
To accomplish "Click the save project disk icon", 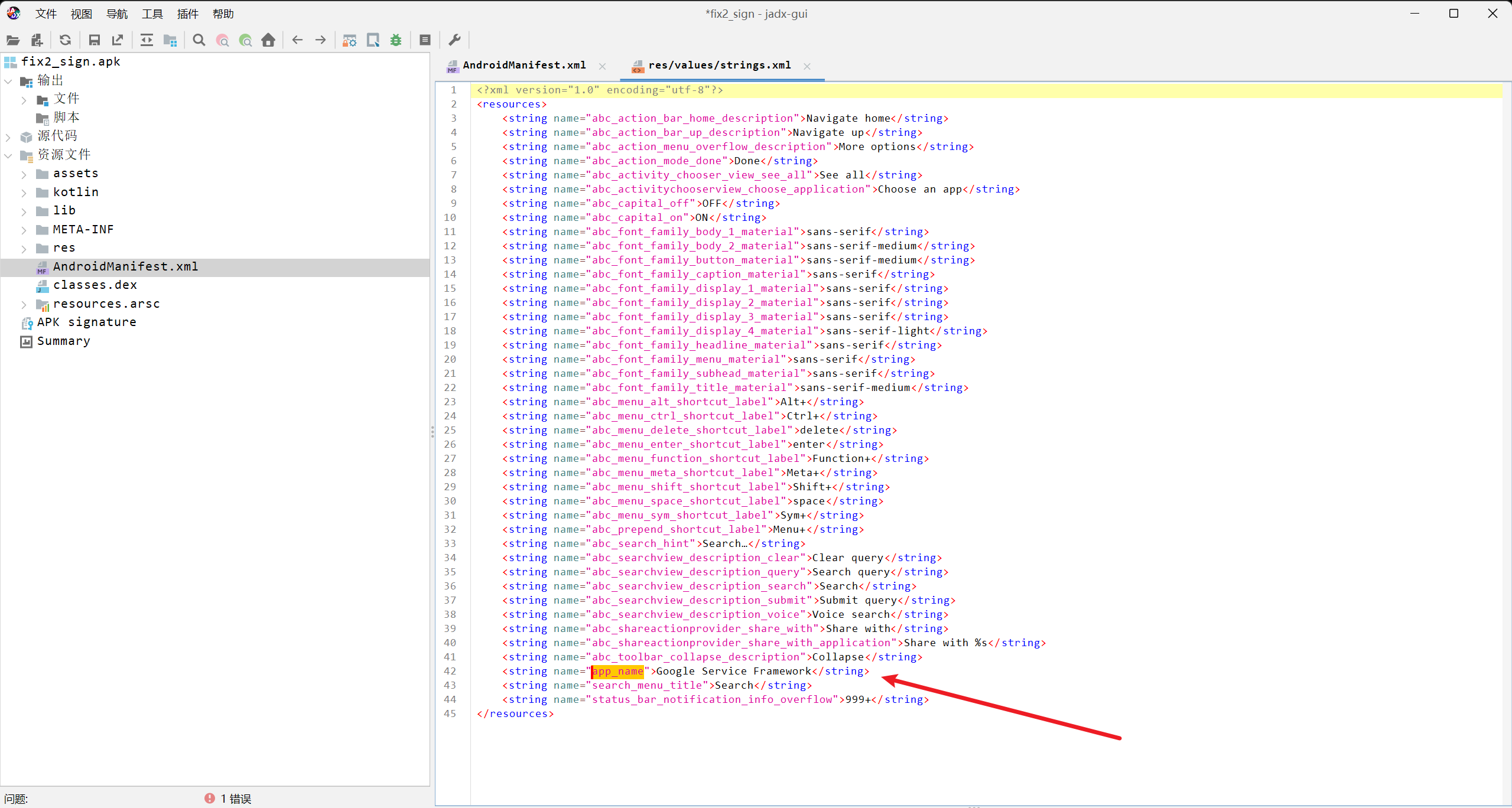I will coord(94,40).
